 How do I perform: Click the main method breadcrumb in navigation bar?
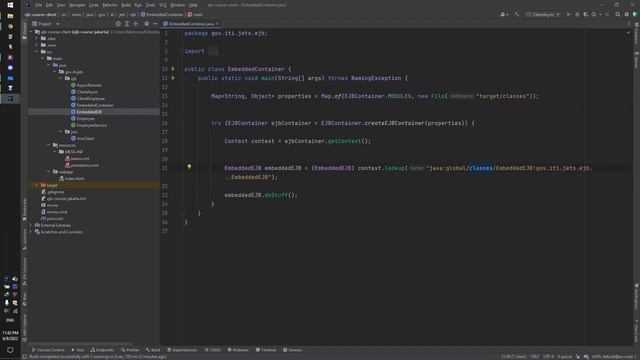click(195, 14)
